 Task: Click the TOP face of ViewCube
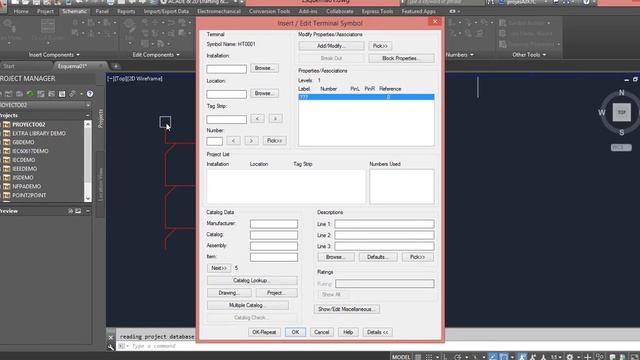622,112
